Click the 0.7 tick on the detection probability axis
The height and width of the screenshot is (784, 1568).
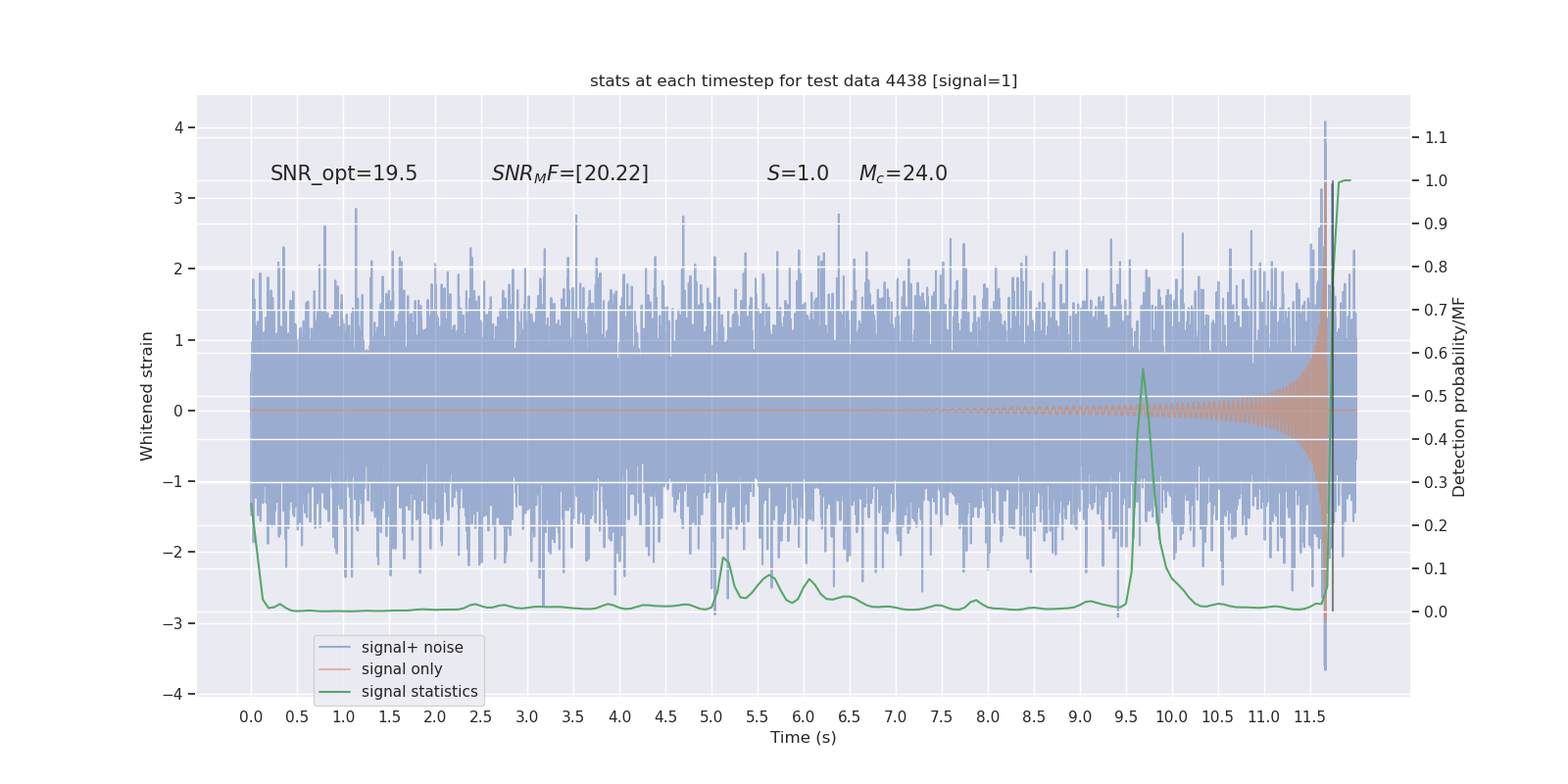[x=1436, y=310]
